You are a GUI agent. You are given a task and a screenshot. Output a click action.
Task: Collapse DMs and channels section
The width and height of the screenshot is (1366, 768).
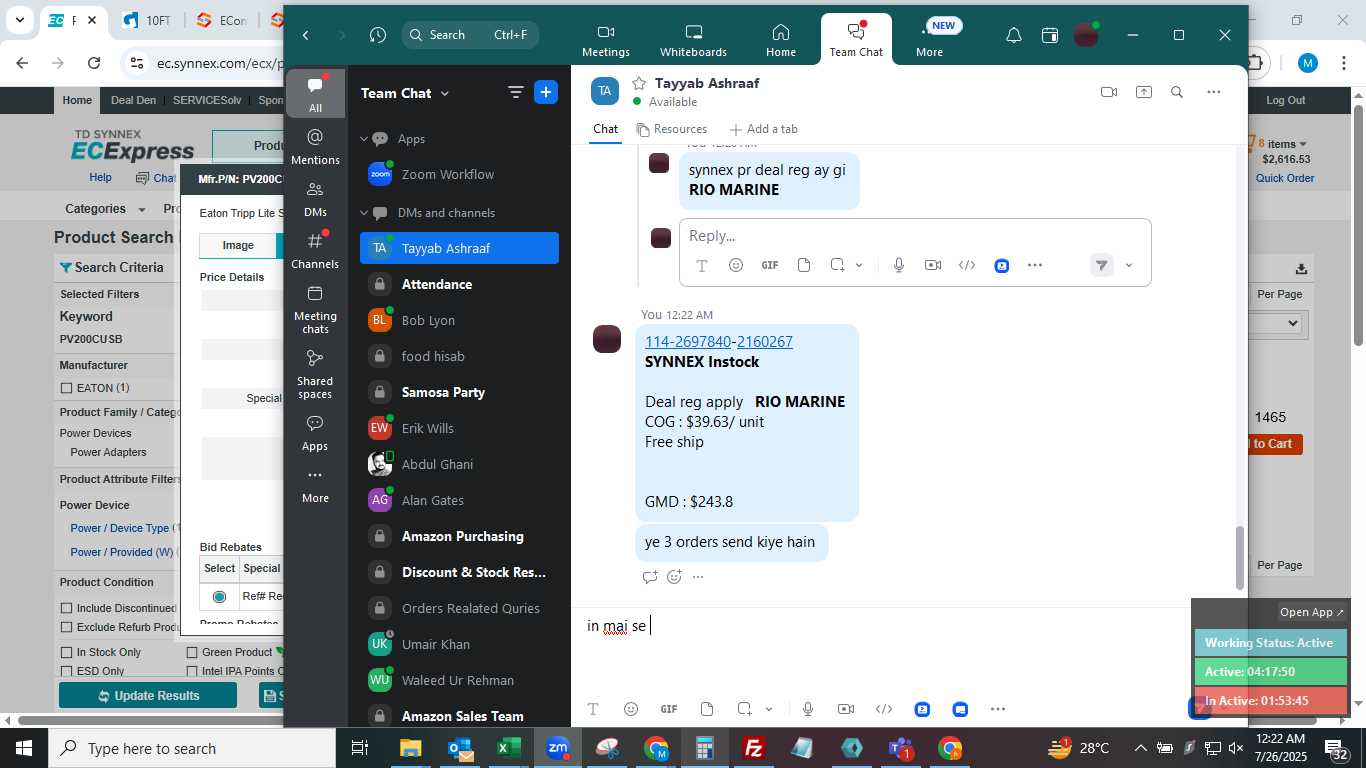click(365, 213)
